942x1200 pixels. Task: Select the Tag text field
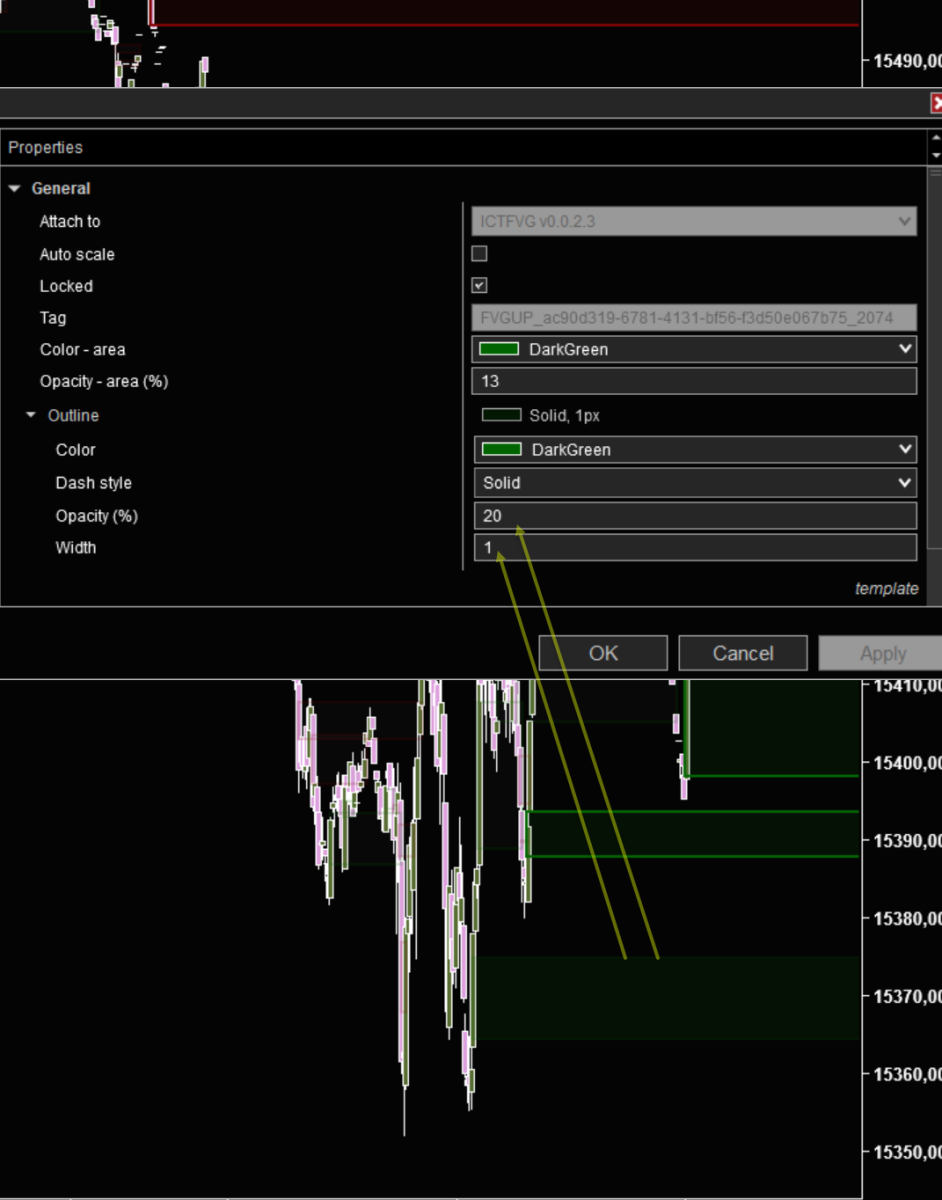tap(694, 318)
